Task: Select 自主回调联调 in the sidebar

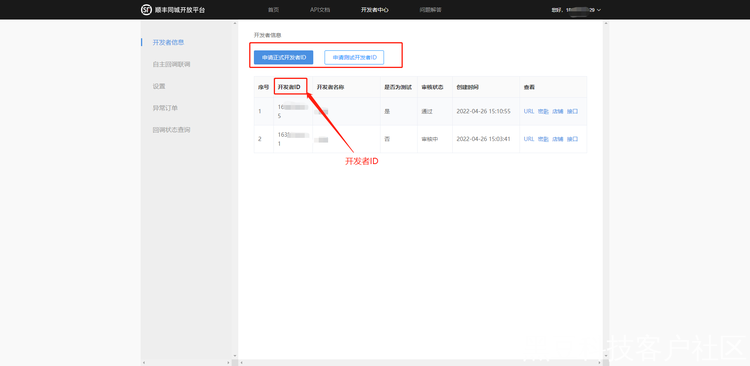Action: tap(171, 64)
